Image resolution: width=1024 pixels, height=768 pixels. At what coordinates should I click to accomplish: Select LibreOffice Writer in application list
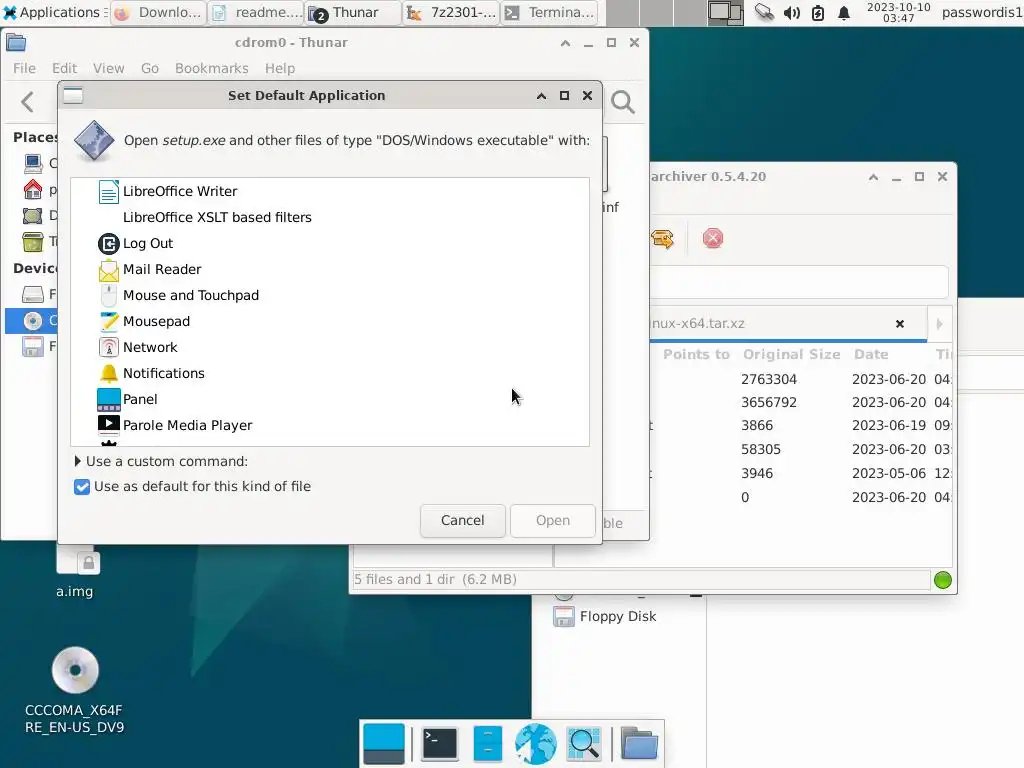point(330,191)
